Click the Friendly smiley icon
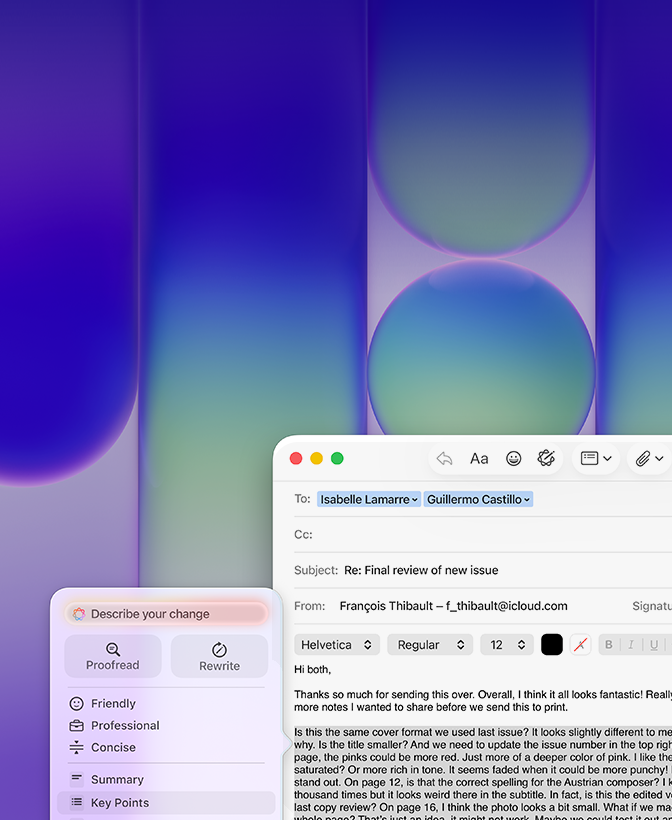This screenshot has width=672, height=820. click(76, 703)
